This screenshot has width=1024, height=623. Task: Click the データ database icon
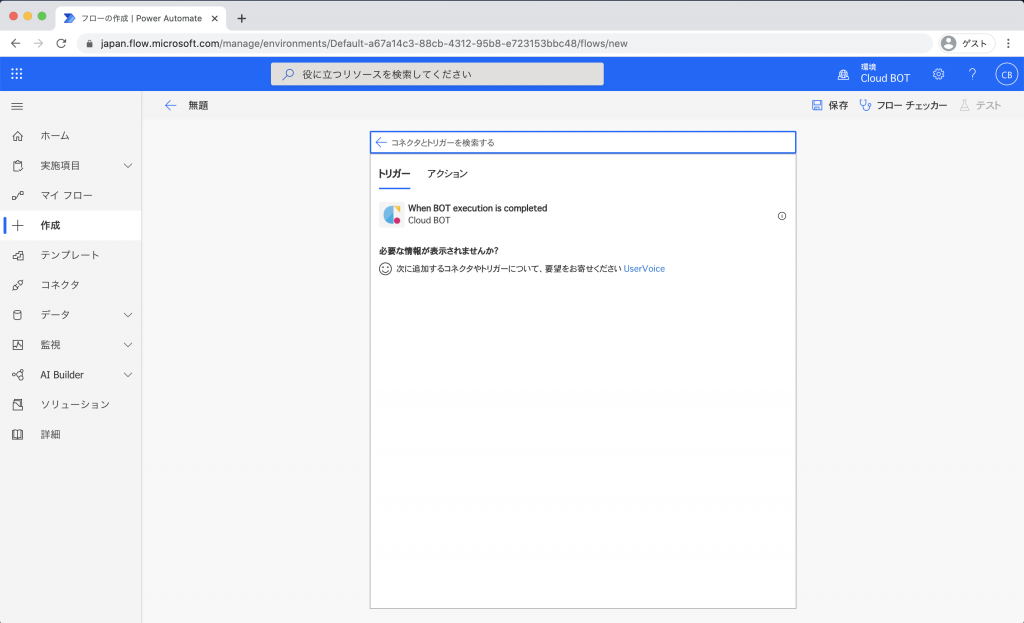tap(18, 315)
